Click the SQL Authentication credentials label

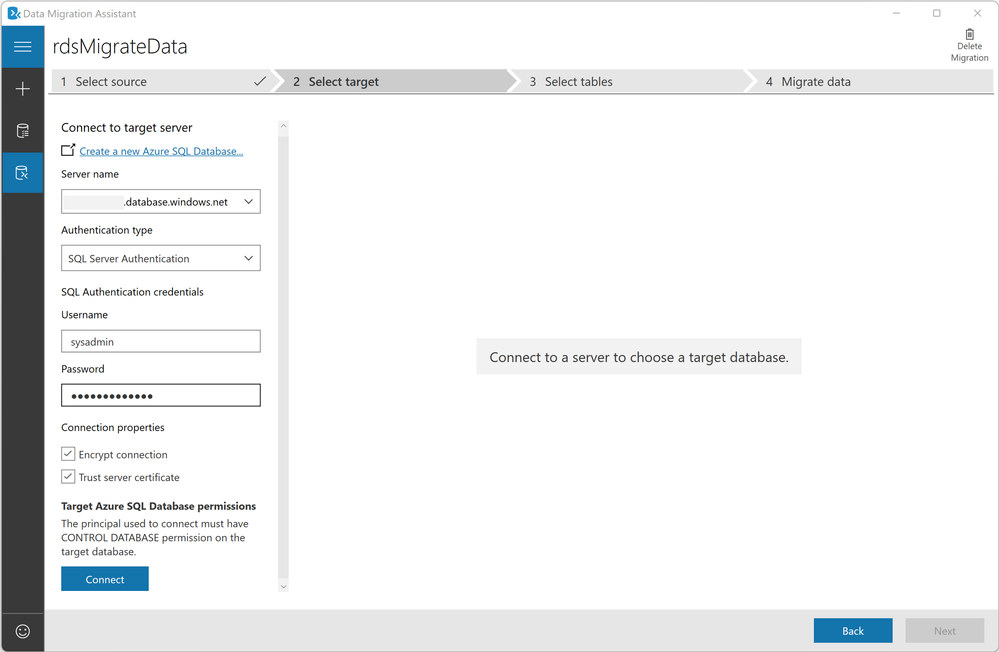point(133,292)
